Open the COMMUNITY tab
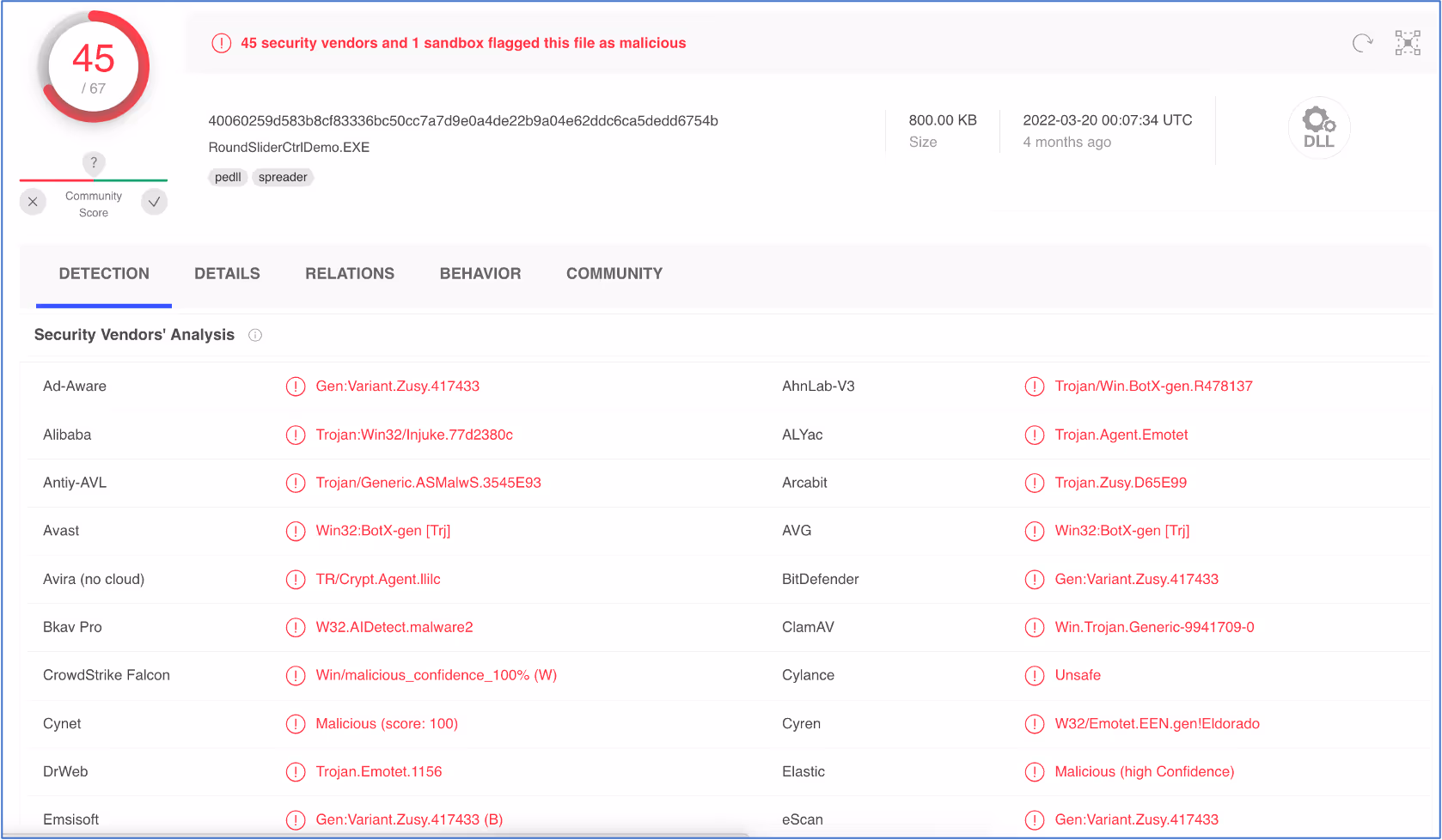 (x=614, y=273)
